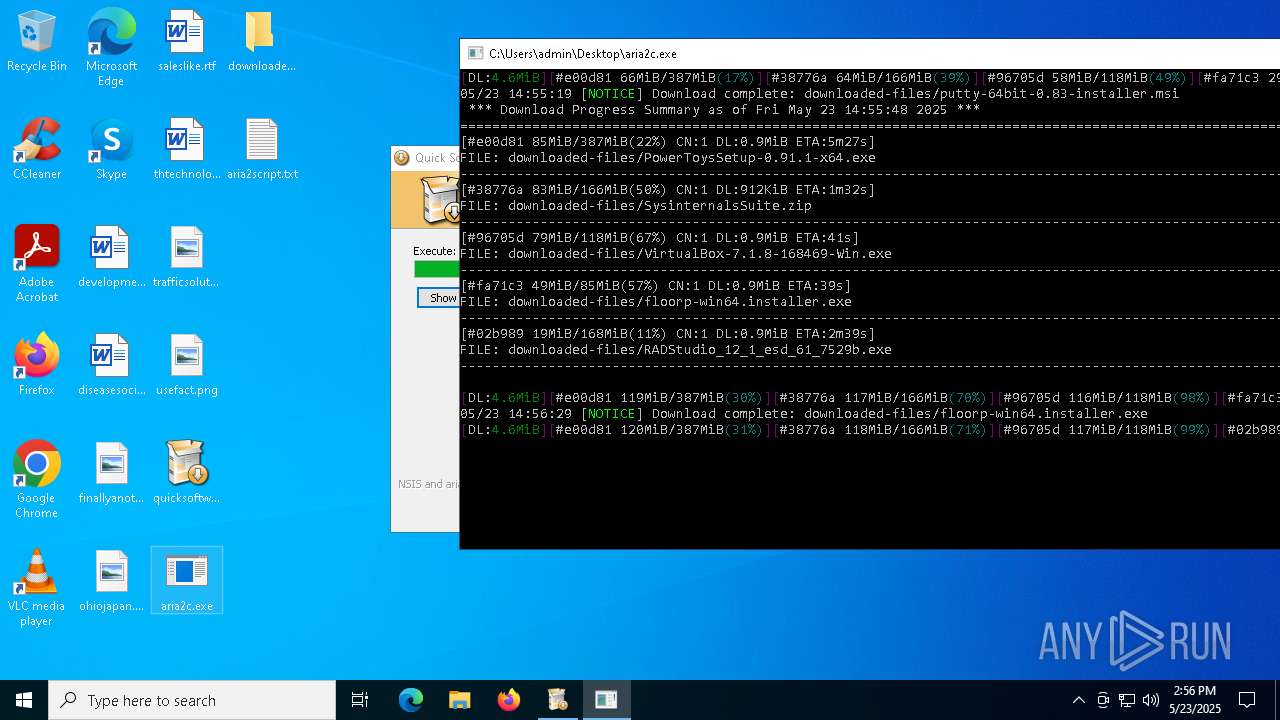Open Firefox from the taskbar
The image size is (1280, 720).
508,700
